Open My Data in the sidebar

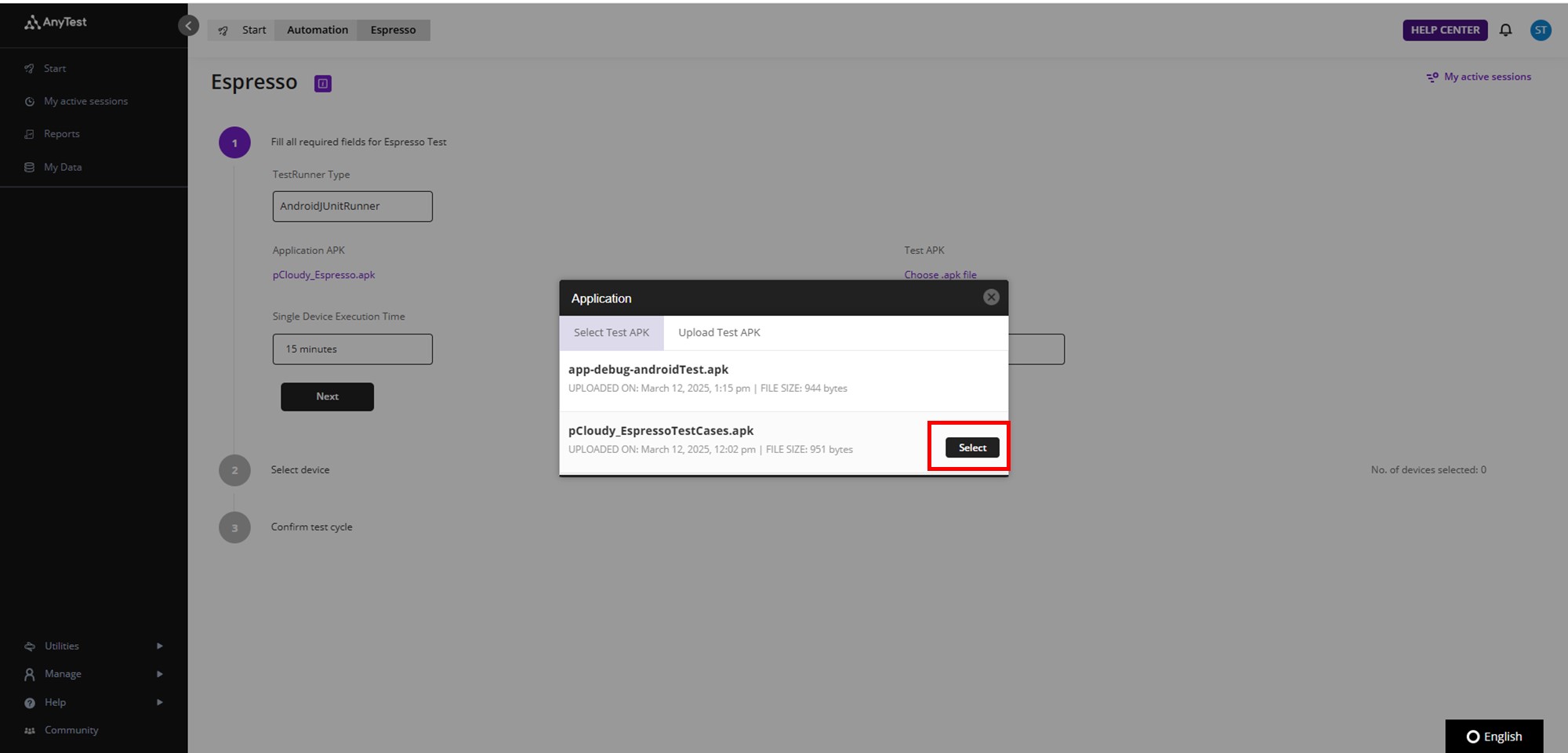click(63, 167)
